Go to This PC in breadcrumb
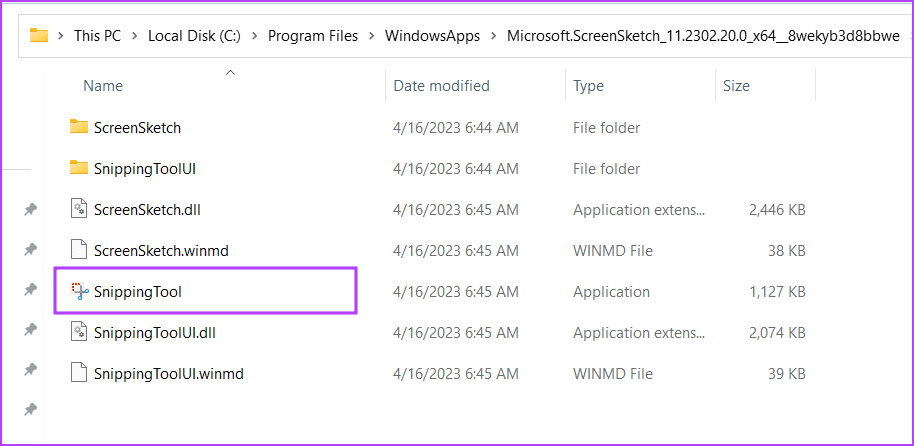The height and width of the screenshot is (446, 914). (97, 36)
